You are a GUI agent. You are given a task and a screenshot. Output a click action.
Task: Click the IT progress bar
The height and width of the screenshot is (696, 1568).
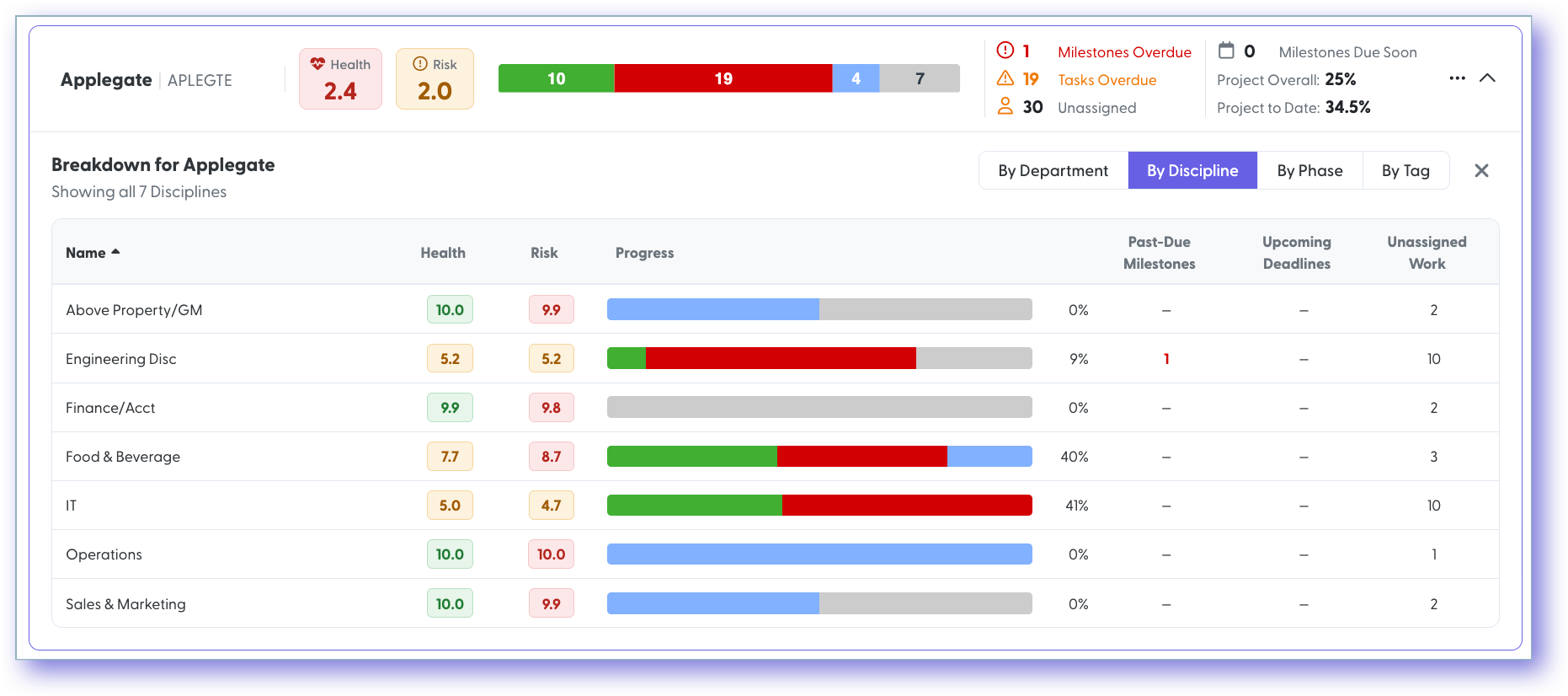[819, 505]
